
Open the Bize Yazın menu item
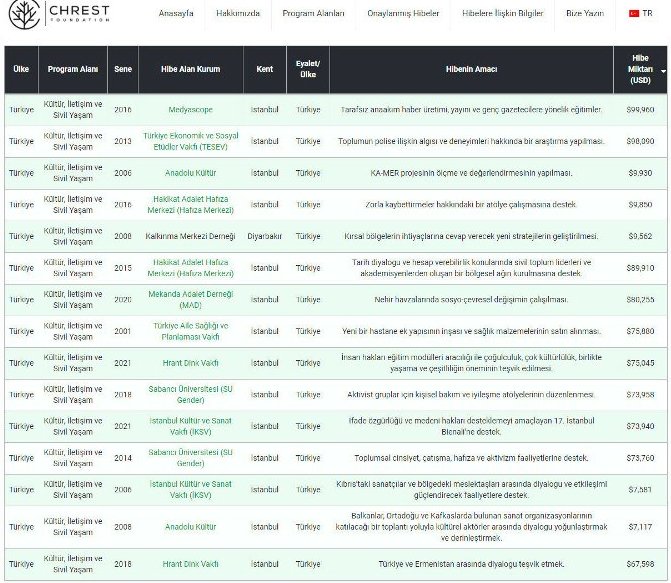tap(585, 13)
